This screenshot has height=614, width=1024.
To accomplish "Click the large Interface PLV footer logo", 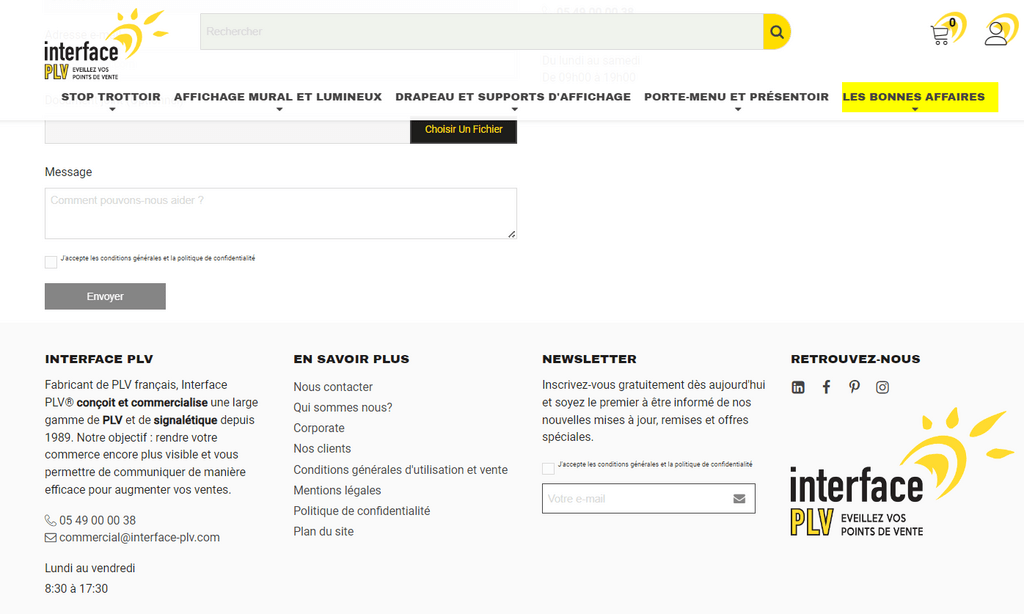I will (901, 473).
